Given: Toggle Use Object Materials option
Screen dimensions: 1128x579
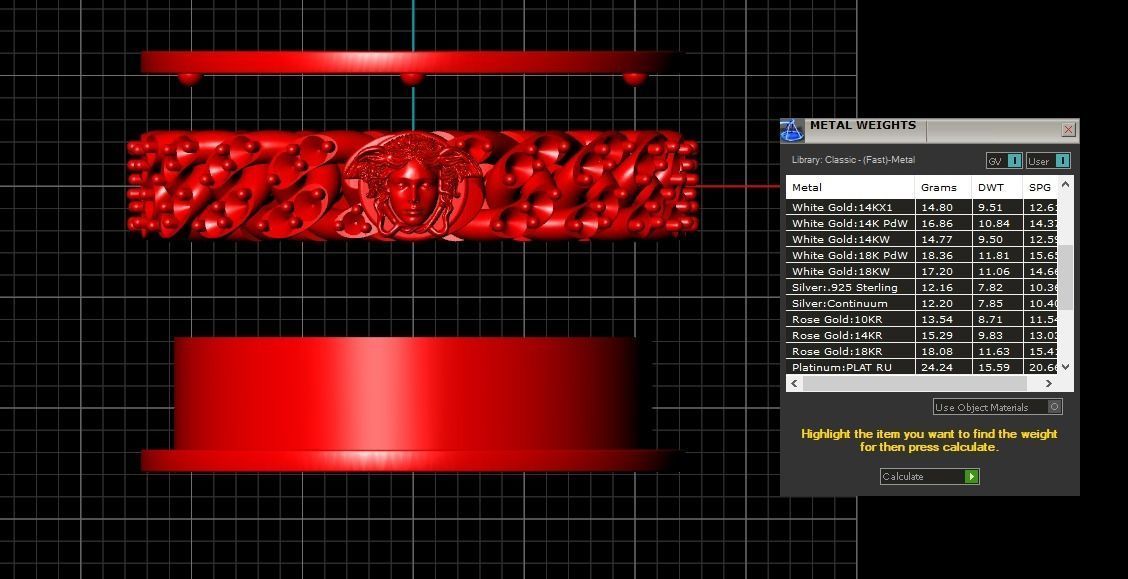Looking at the screenshot, I should [998, 407].
